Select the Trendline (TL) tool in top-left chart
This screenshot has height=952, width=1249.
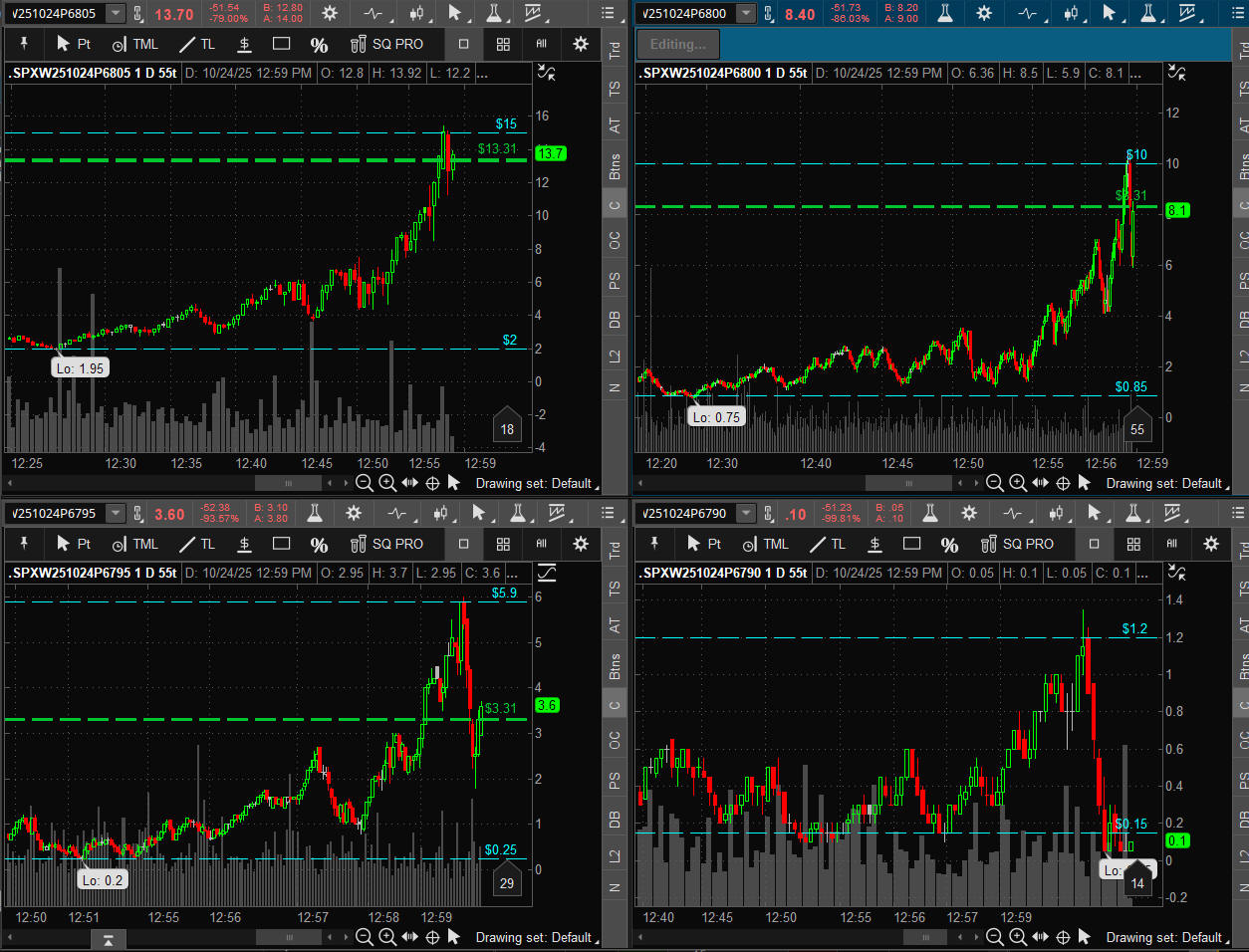(x=197, y=44)
